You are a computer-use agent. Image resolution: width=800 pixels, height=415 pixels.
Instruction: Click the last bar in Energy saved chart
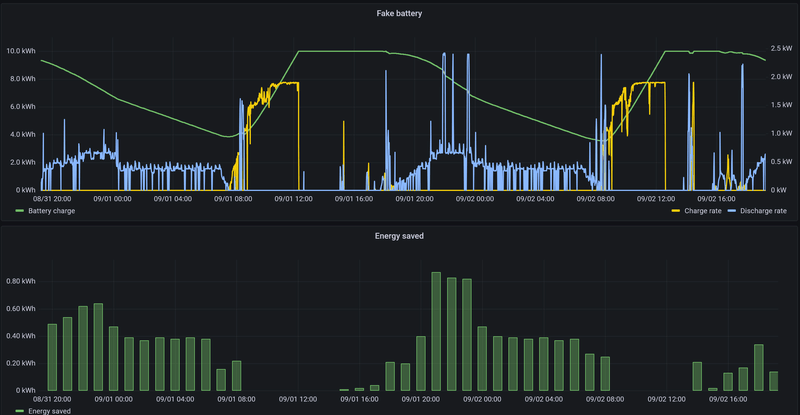[x=773, y=381]
